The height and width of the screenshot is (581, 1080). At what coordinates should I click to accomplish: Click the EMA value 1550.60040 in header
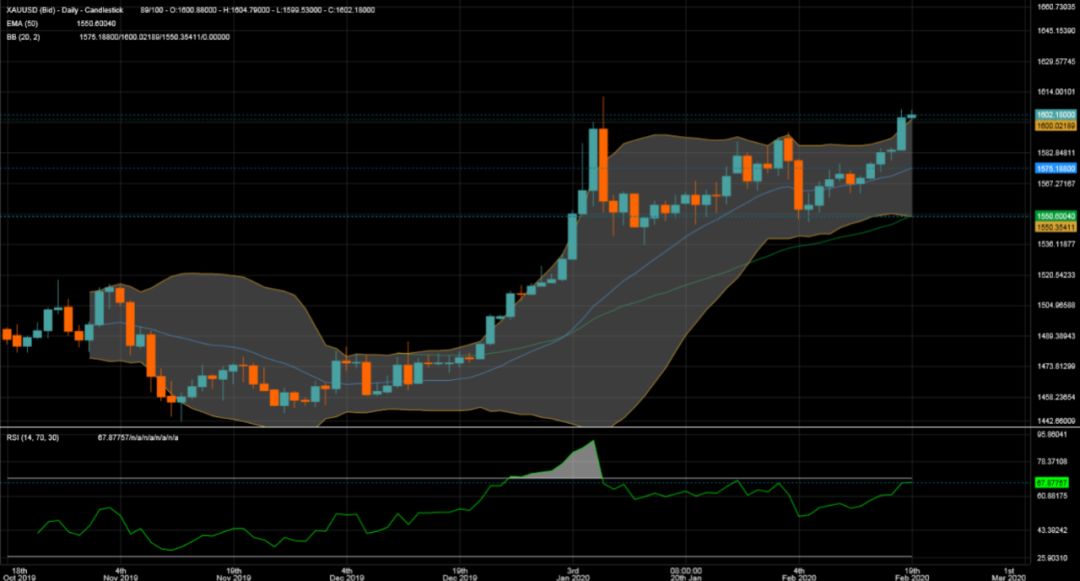(96, 23)
